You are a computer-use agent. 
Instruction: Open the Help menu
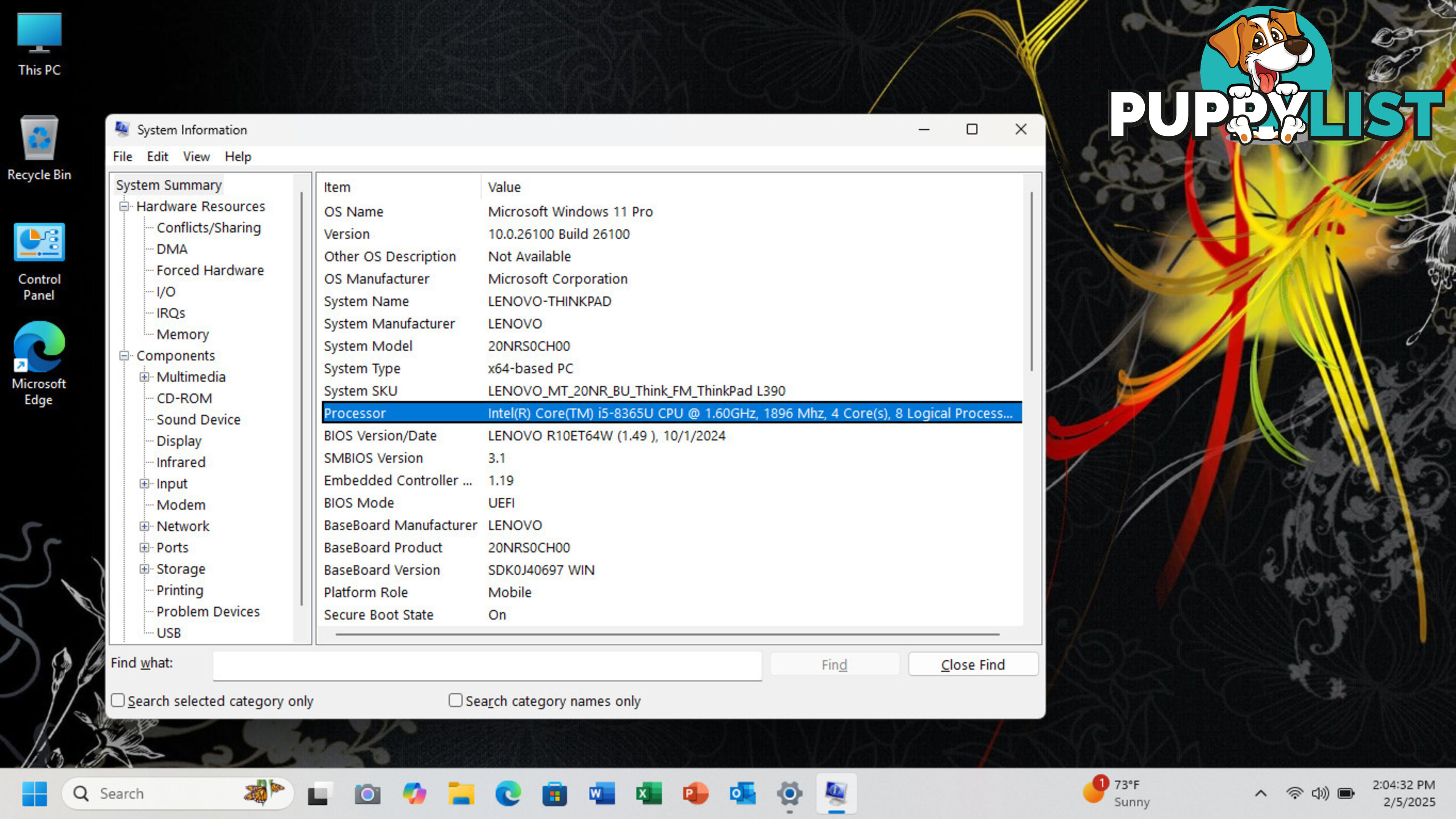point(238,157)
